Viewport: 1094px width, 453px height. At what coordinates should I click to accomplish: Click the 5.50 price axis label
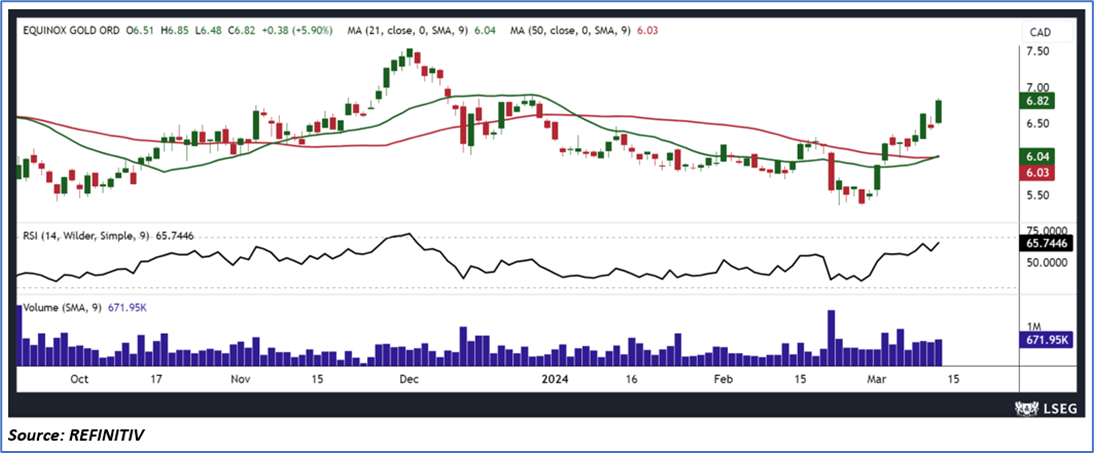pos(1039,195)
